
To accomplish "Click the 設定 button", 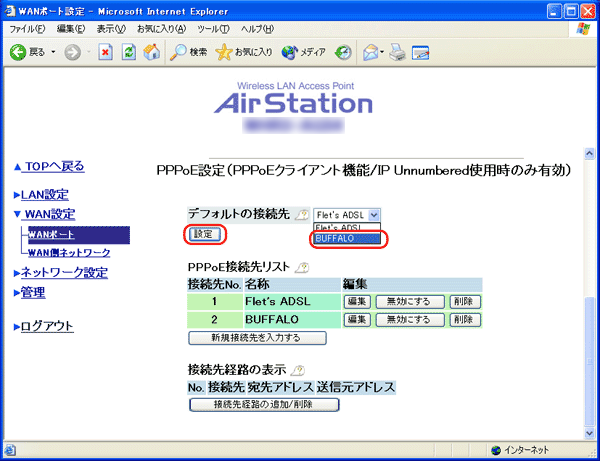I will coord(205,234).
